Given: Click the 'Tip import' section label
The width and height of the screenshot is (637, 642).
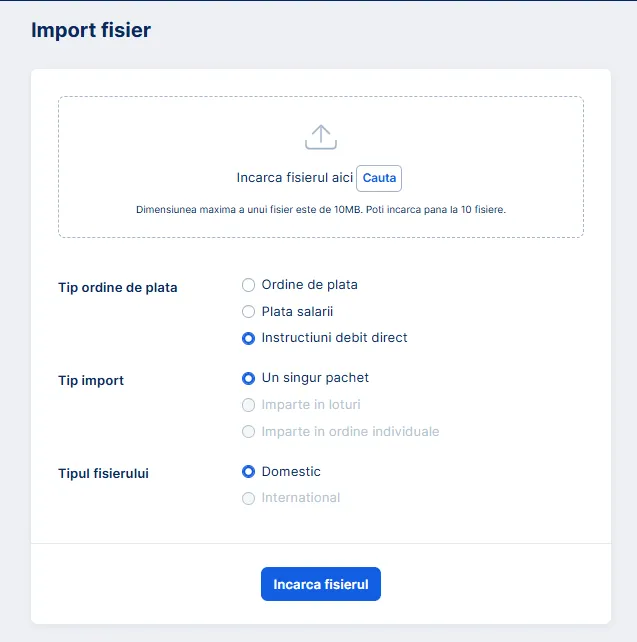Looking at the screenshot, I should (91, 381).
